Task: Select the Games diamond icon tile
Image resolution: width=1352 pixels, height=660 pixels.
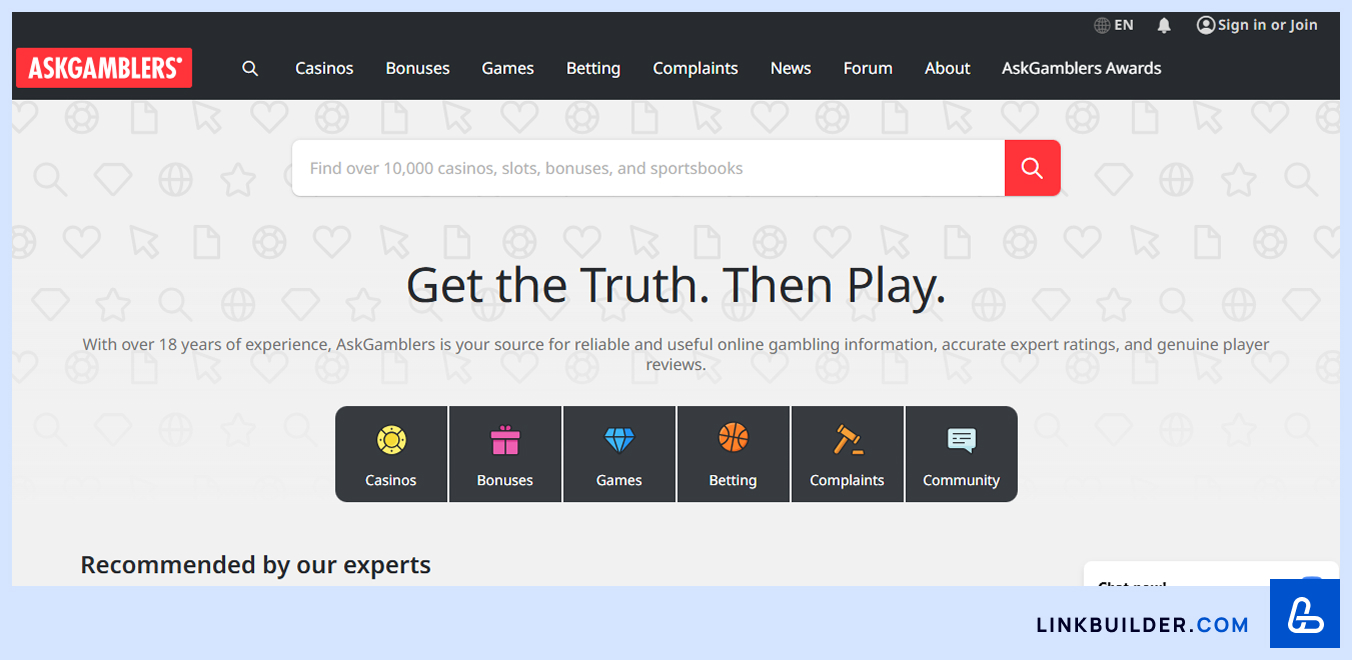Action: [619, 454]
